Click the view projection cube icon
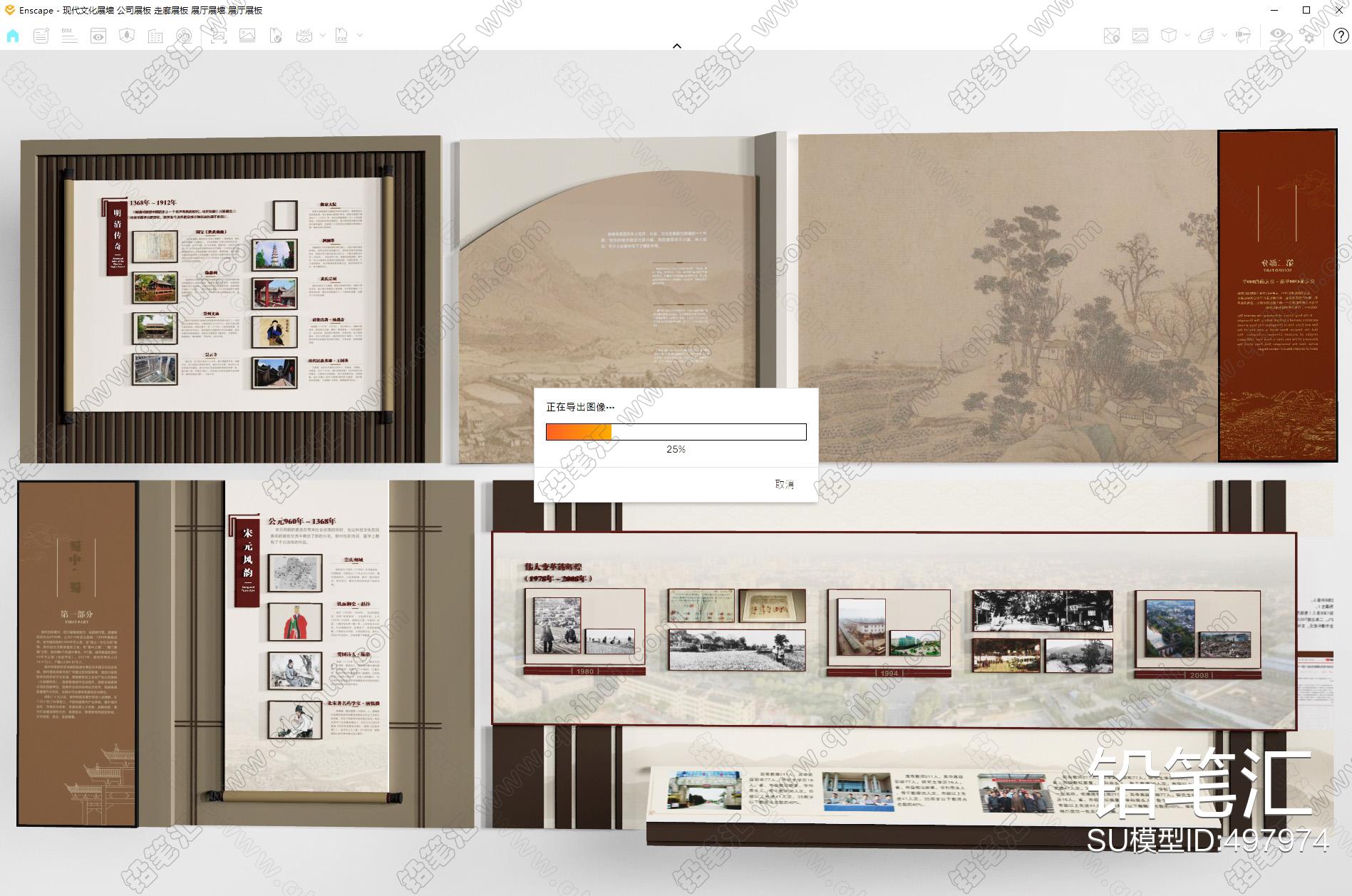This screenshot has height=896, width=1352. (1168, 36)
